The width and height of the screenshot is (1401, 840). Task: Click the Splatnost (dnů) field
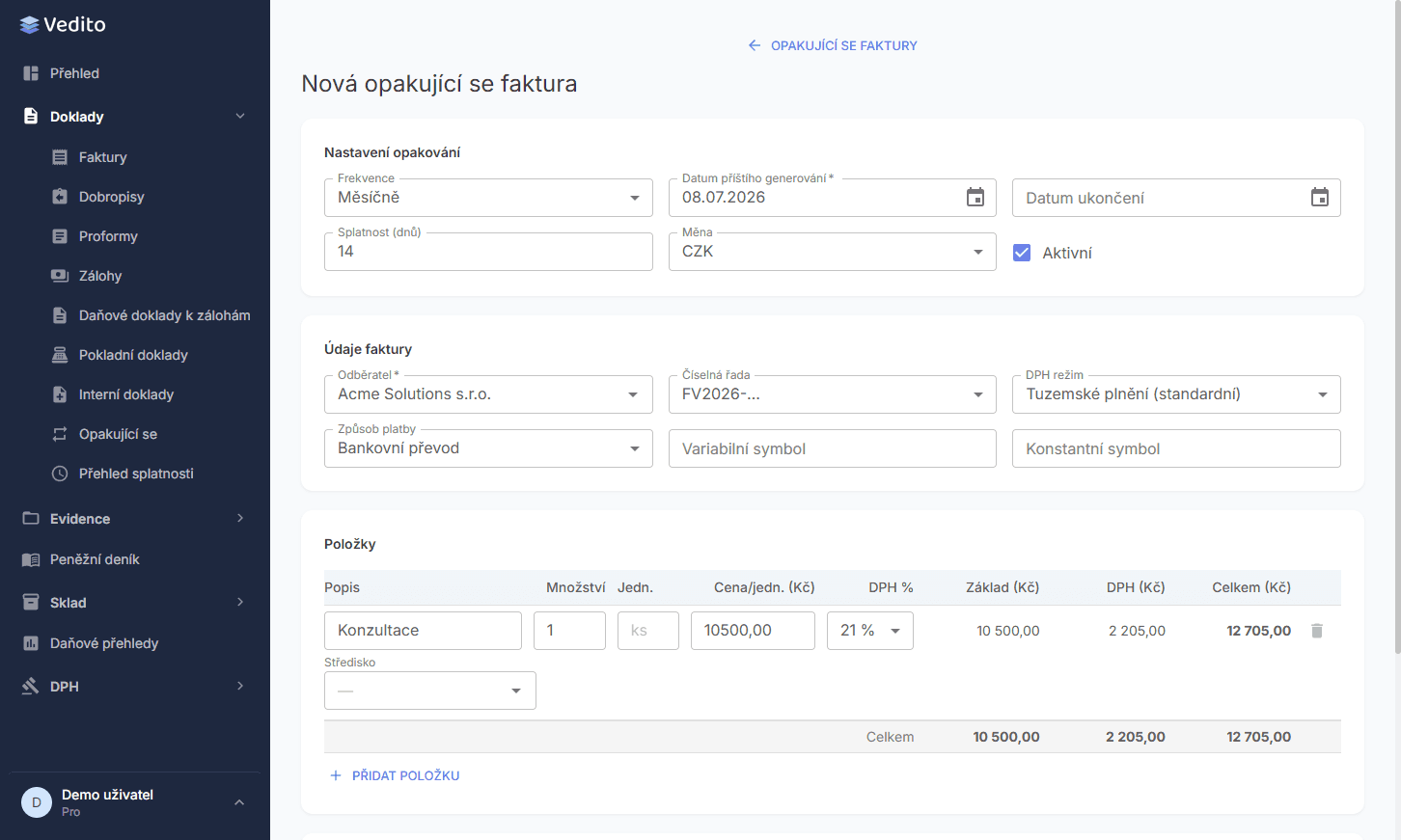tap(488, 252)
